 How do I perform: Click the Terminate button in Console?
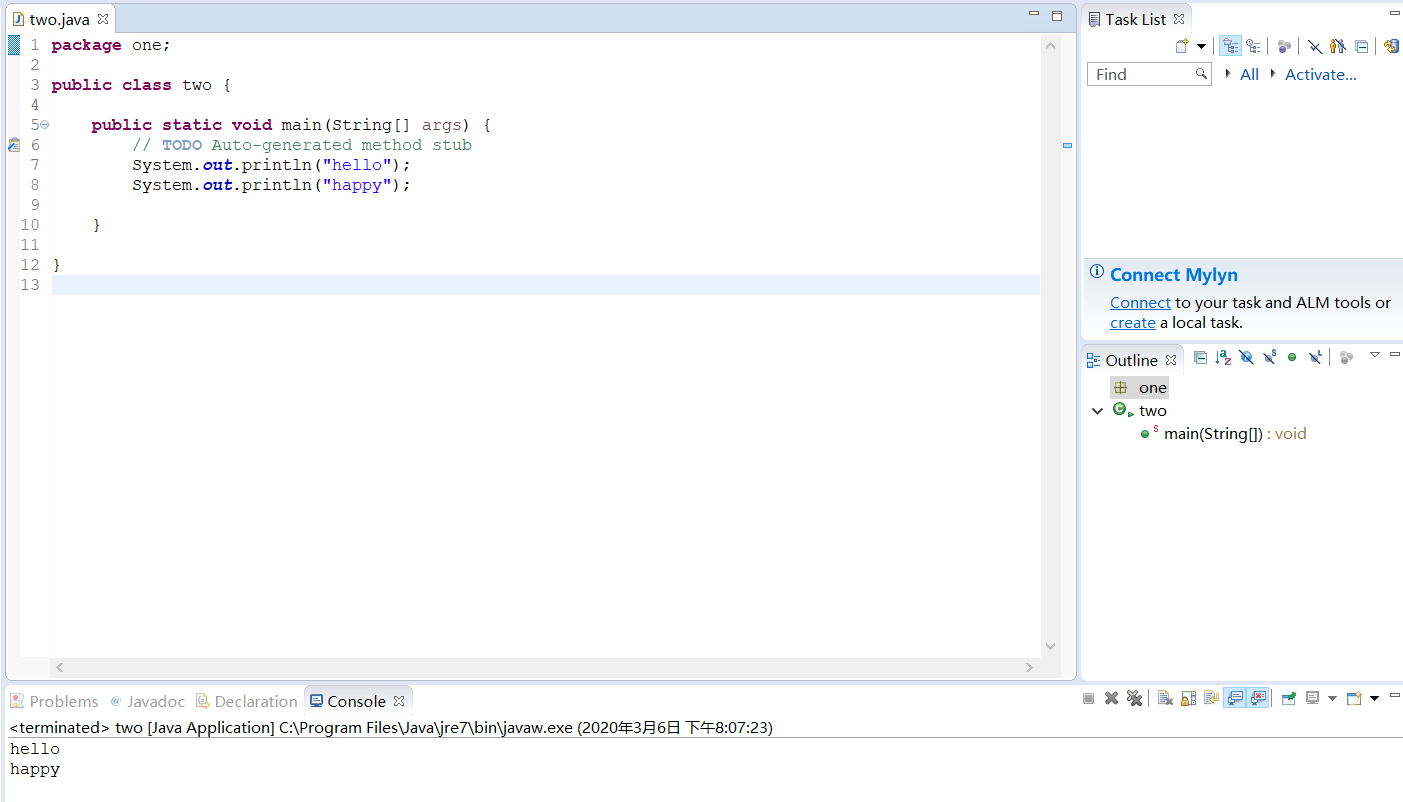[1088, 698]
